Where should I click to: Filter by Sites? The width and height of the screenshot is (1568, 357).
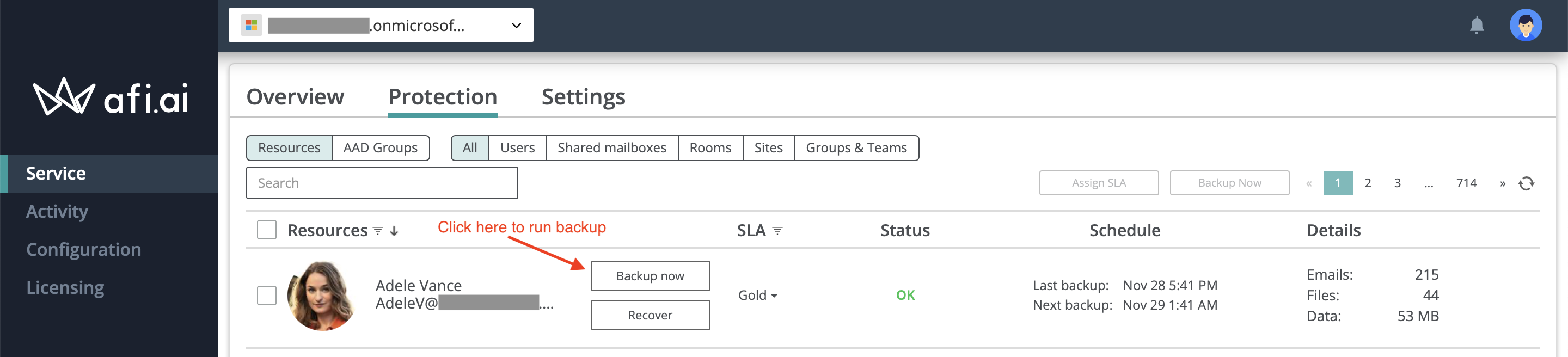click(768, 148)
